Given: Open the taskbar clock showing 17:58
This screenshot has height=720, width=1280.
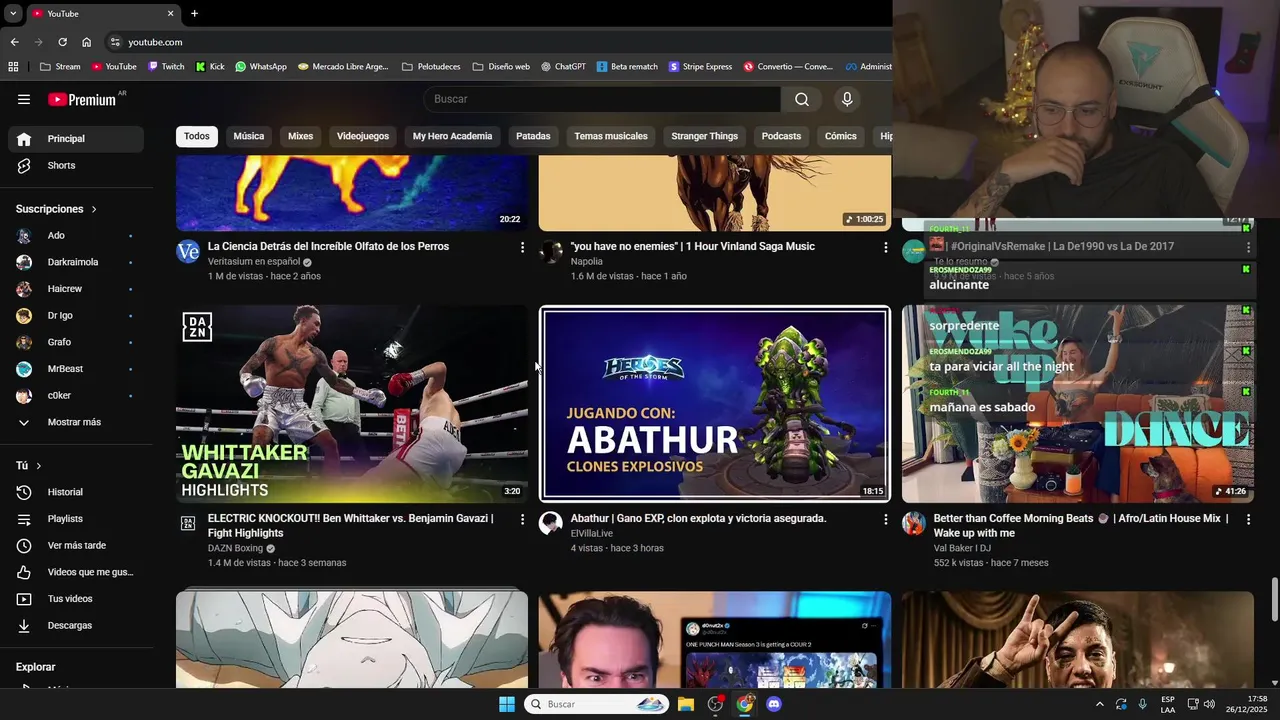Looking at the screenshot, I should [x=1246, y=704].
